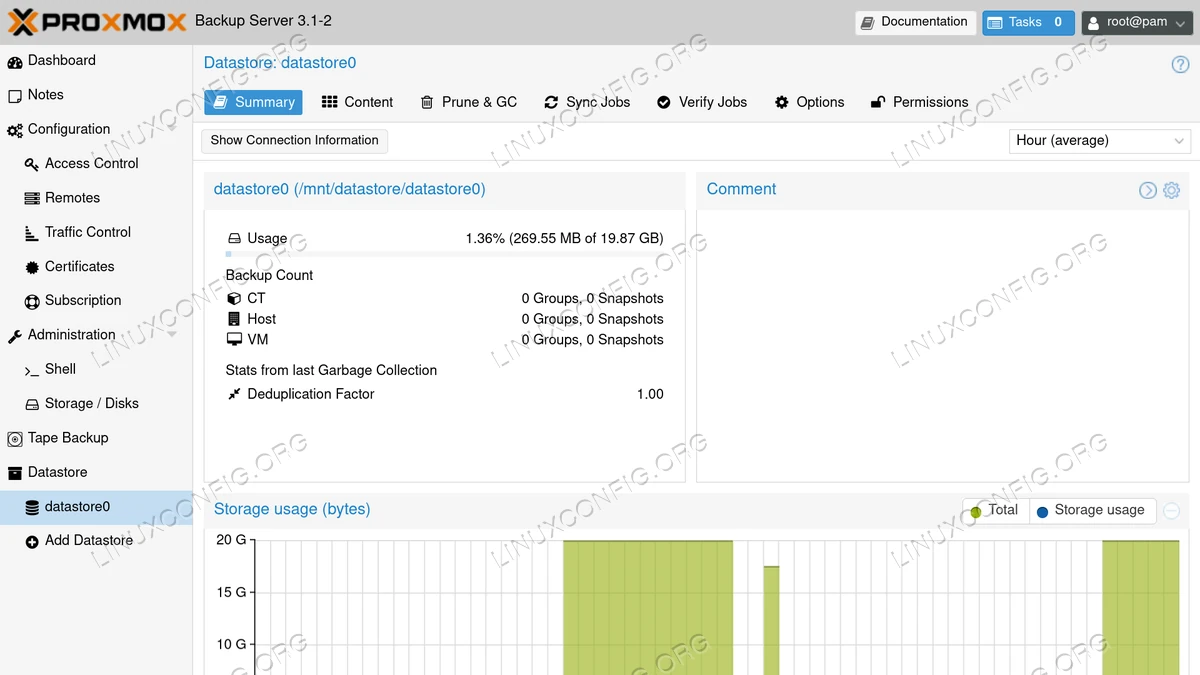Click the Comment panel arrow icon

click(x=1148, y=190)
